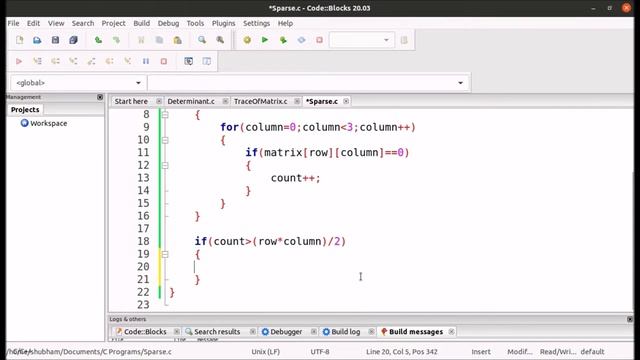Click the Find icon
Image resolution: width=640 pixels, height=360 pixels.
click(202, 40)
